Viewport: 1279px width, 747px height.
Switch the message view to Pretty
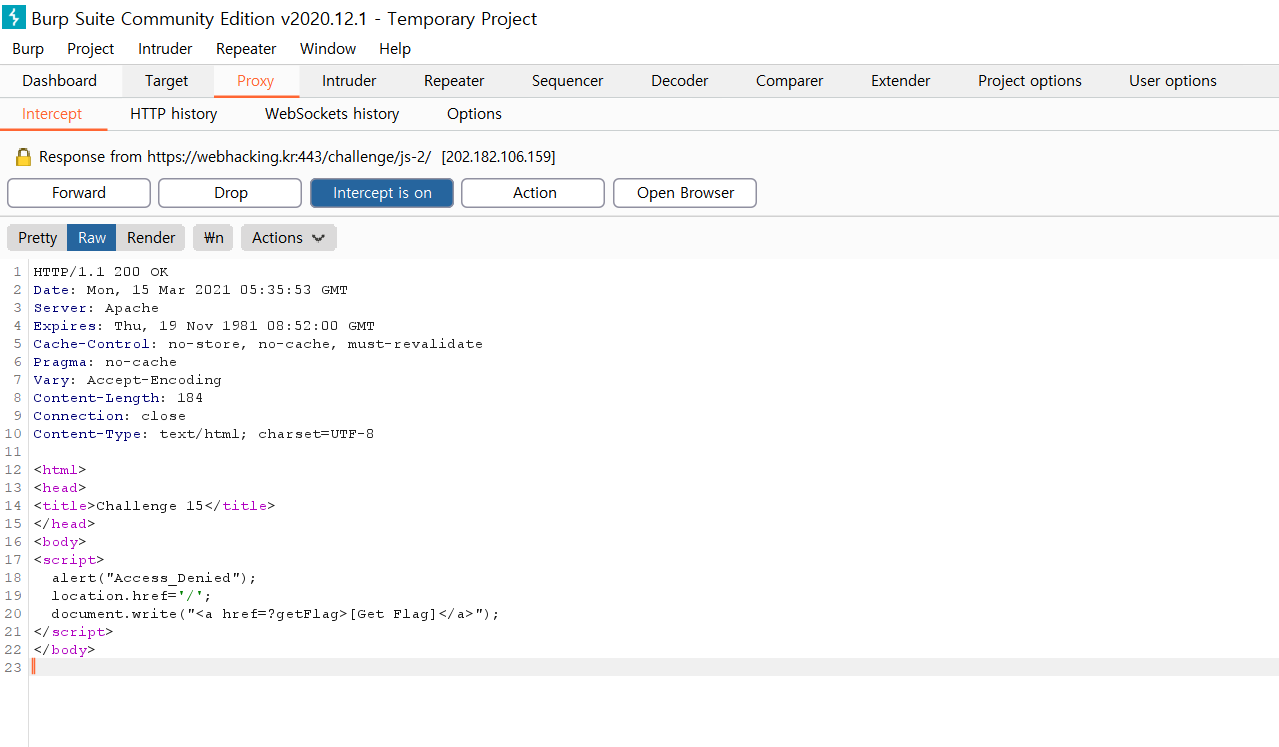click(x=38, y=237)
